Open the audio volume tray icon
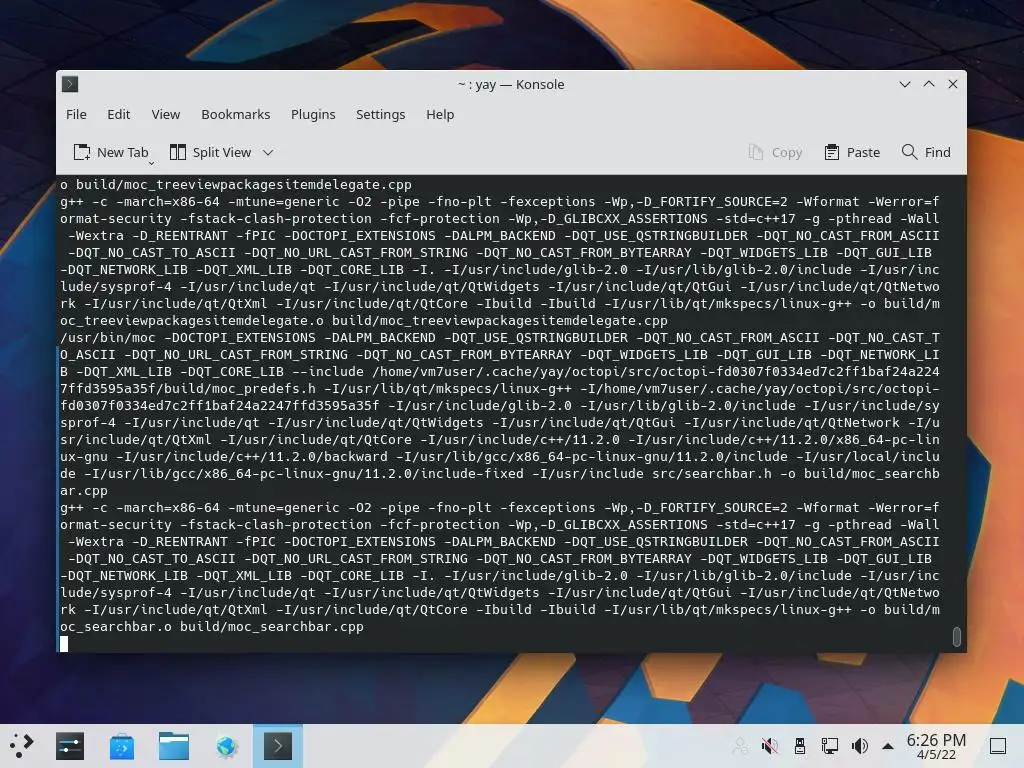The height and width of the screenshot is (768, 1024). click(860, 746)
